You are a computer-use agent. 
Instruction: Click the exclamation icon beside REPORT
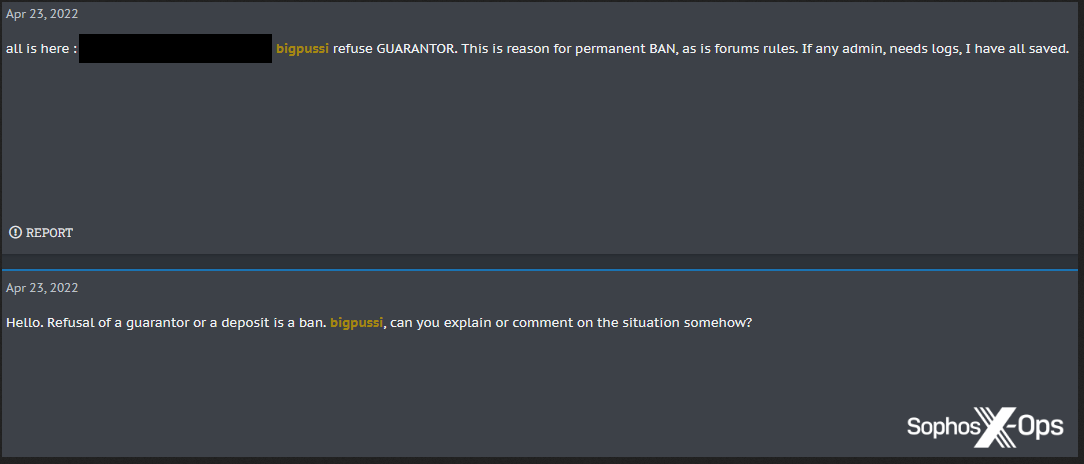click(15, 232)
